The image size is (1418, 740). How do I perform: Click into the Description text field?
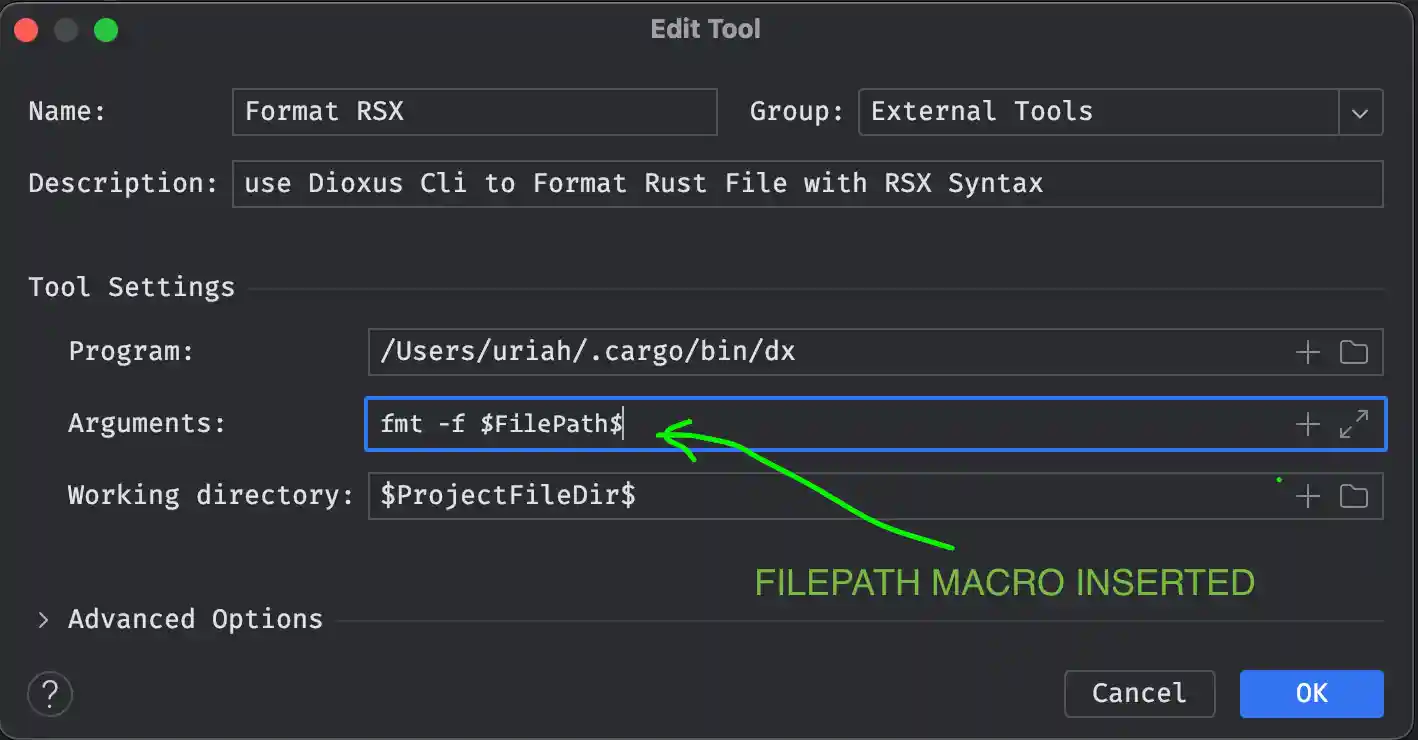[806, 184]
